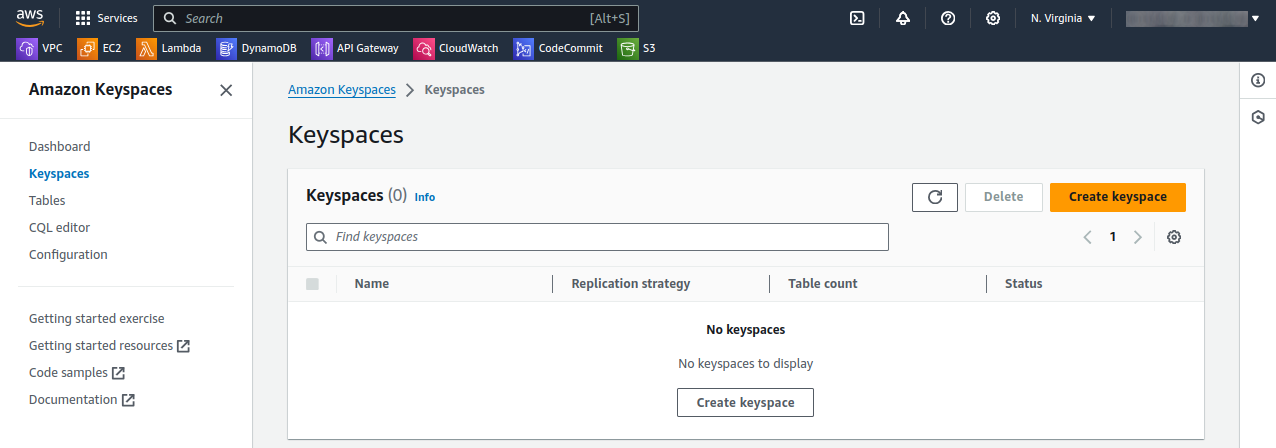
Task: Open the CloudShell terminal icon
Action: (857, 18)
